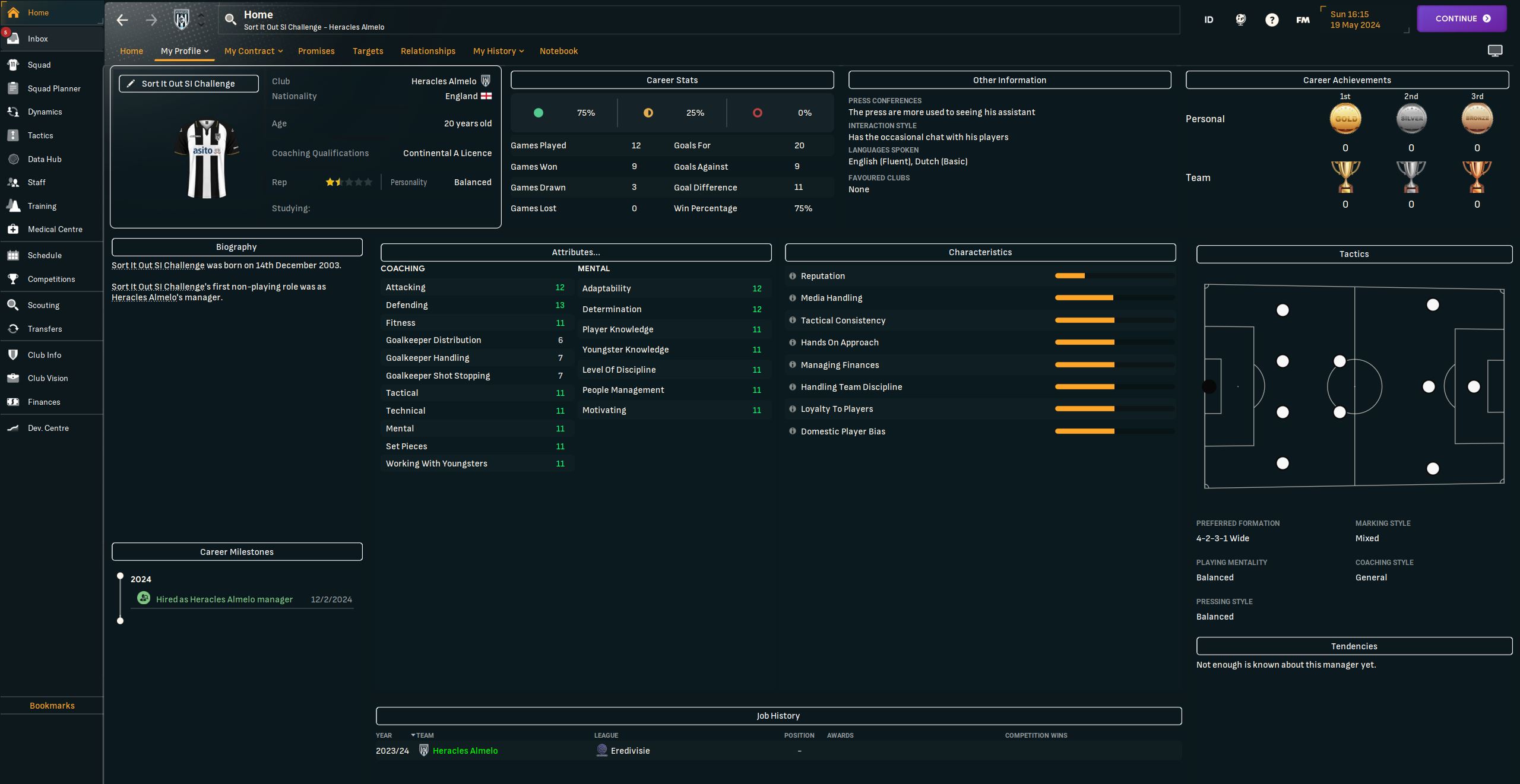This screenshot has width=1520, height=784.
Task: Open the Tactics board icon
Action: coord(13,135)
